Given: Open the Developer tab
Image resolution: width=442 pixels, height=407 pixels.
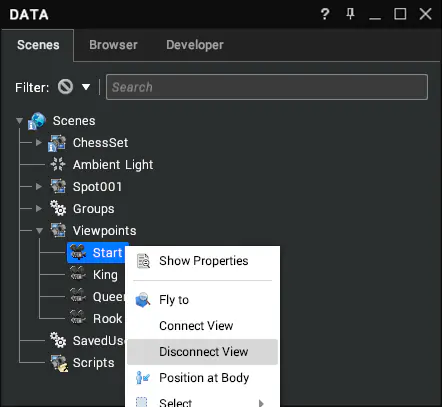Looking at the screenshot, I should pos(195,45).
